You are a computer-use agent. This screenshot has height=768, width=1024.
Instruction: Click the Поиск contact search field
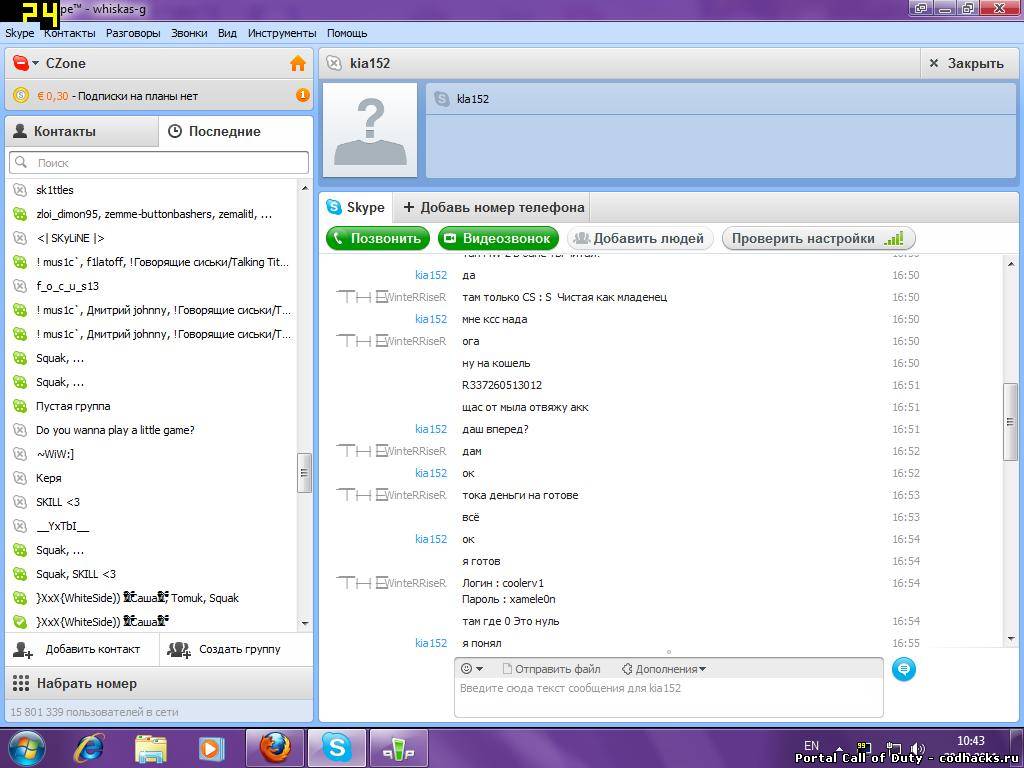point(159,163)
